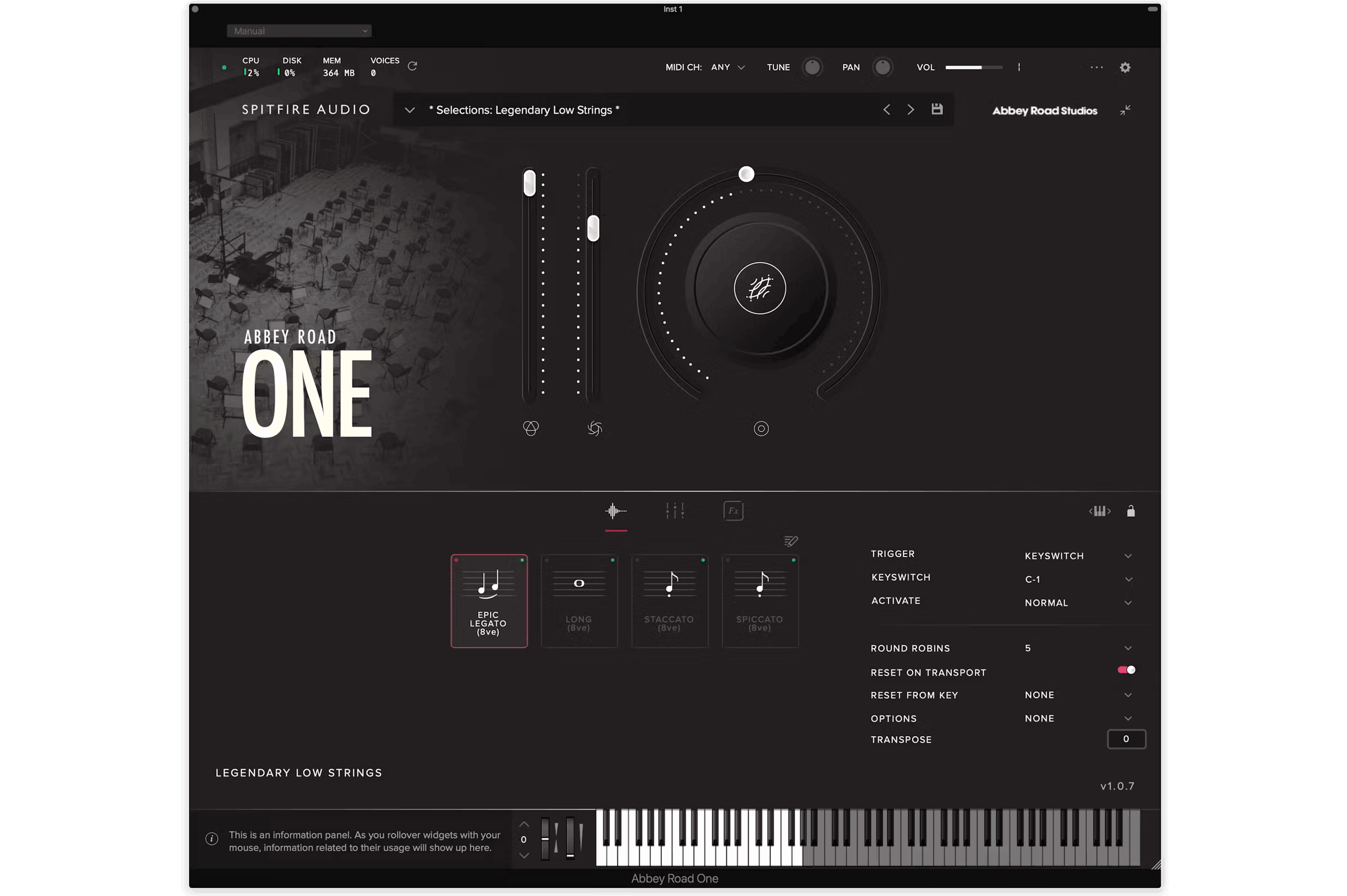Click the octave down arrow
This screenshot has height=896, width=1347.
pyautogui.click(x=524, y=856)
